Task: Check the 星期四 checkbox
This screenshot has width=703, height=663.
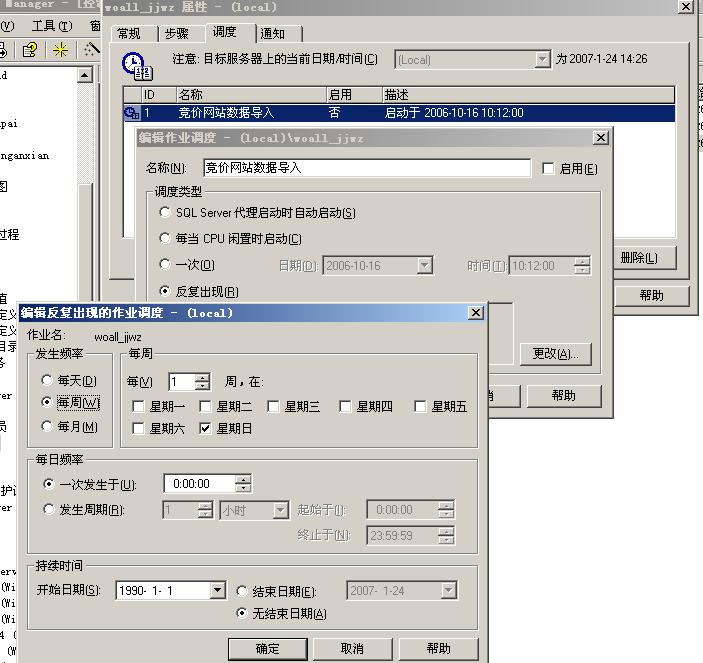Action: [x=345, y=407]
